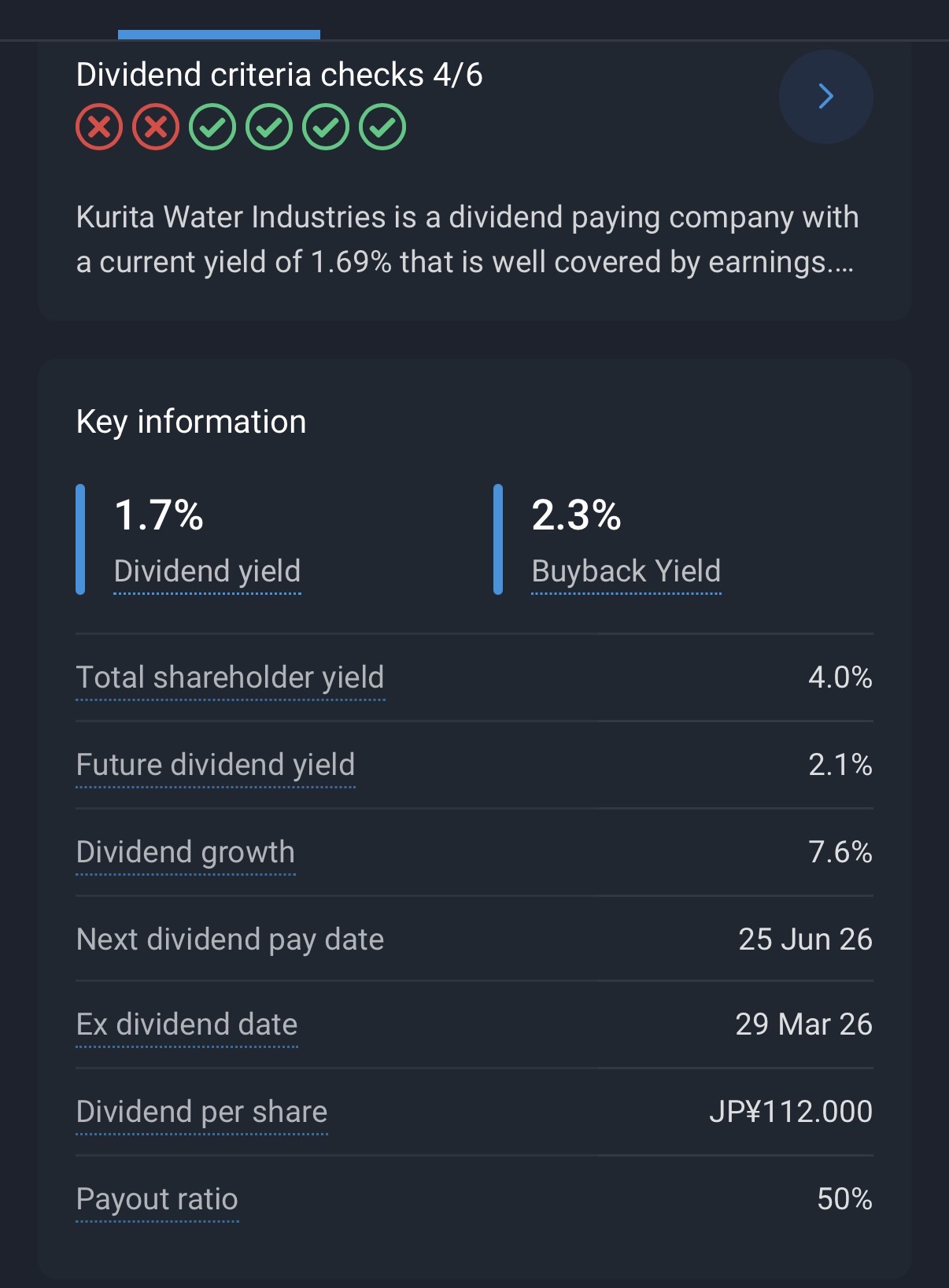Viewport: 949px width, 1288px height.
Task: Tap the Future dividend yield term
Action: 215,765
